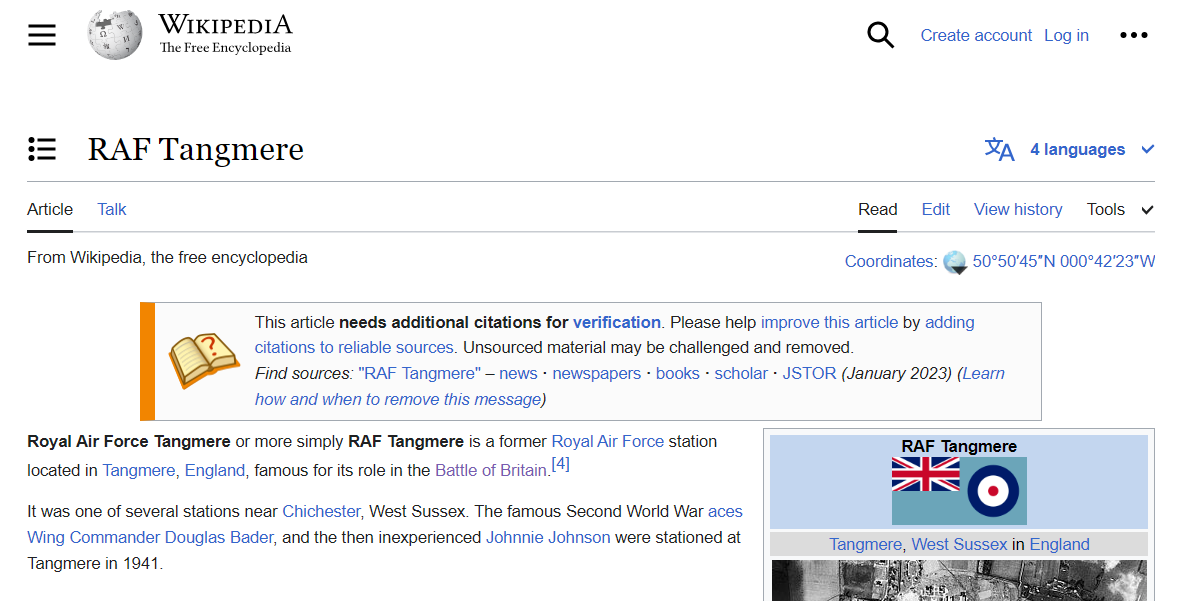1182x601 pixels.
Task: Open the View history tab
Action: click(x=1018, y=209)
